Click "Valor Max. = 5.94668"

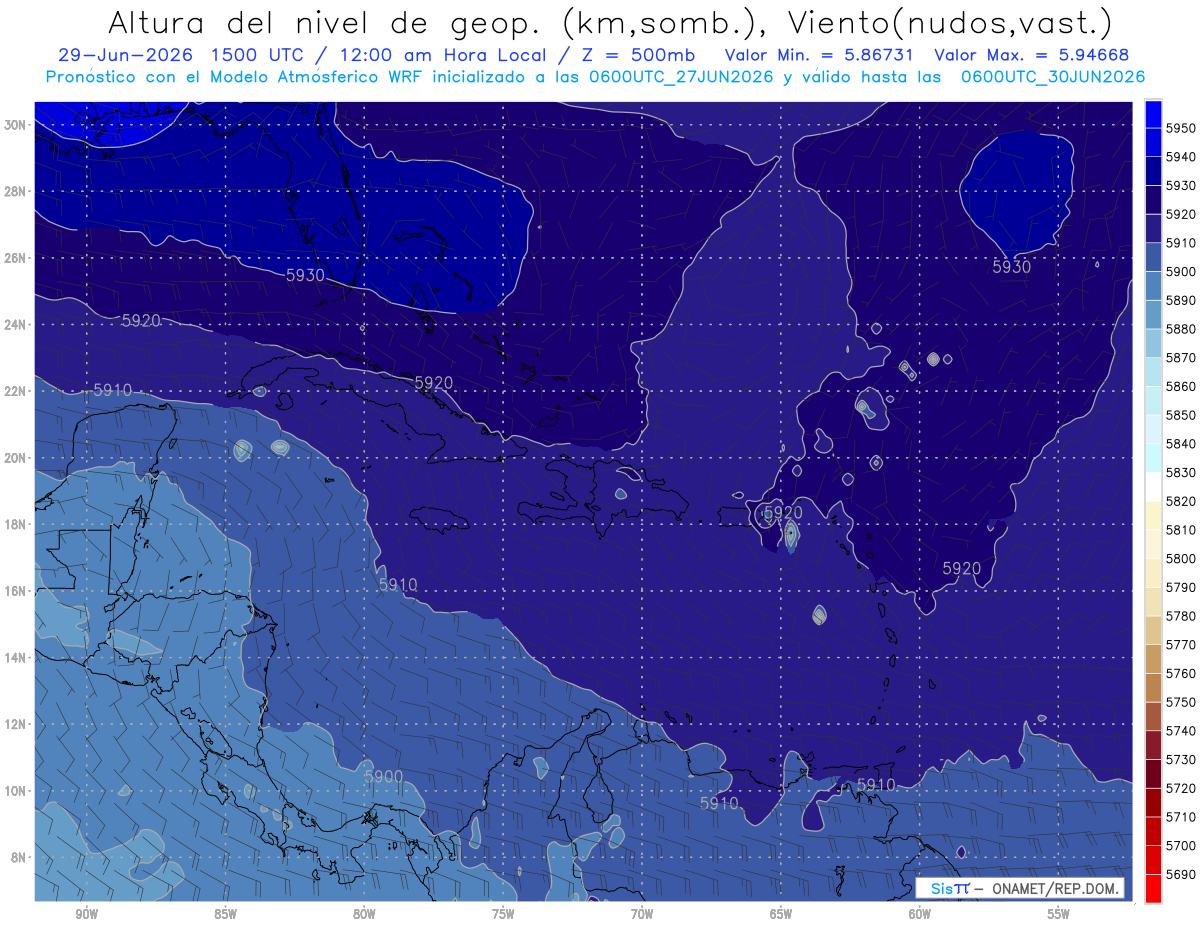tap(1031, 55)
